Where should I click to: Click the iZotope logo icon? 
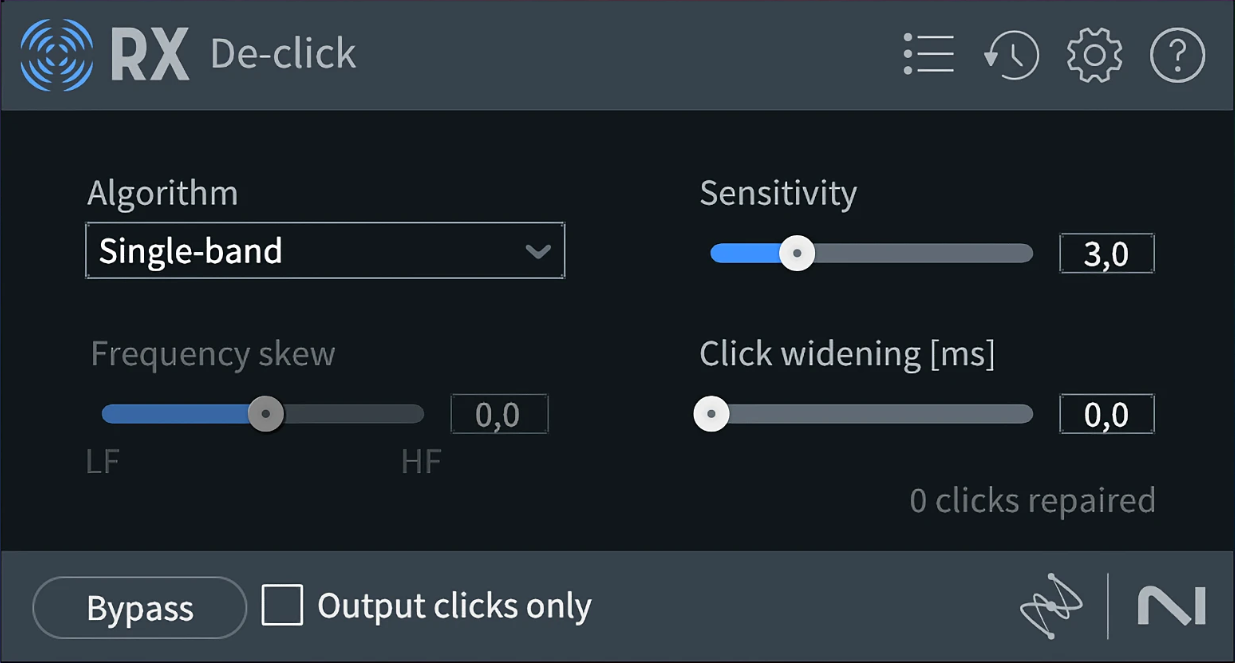point(1051,606)
